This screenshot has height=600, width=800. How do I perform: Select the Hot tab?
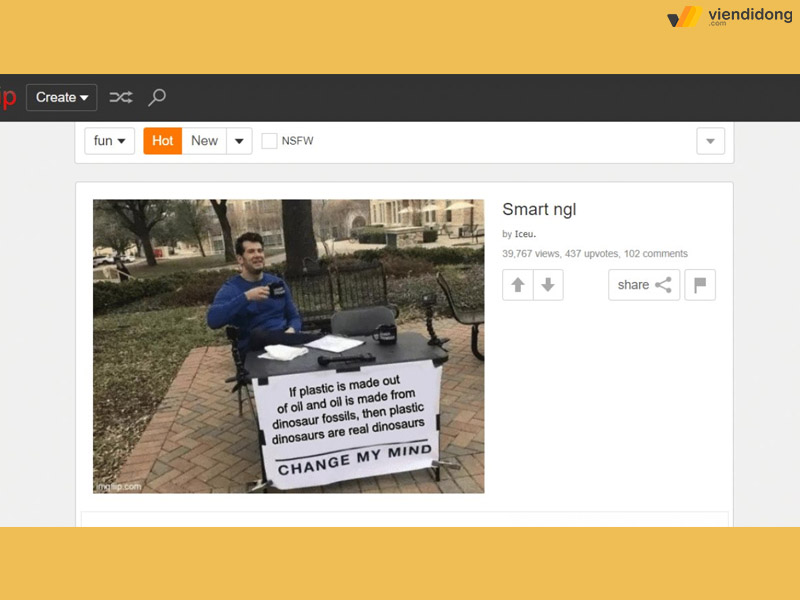pyautogui.click(x=163, y=141)
